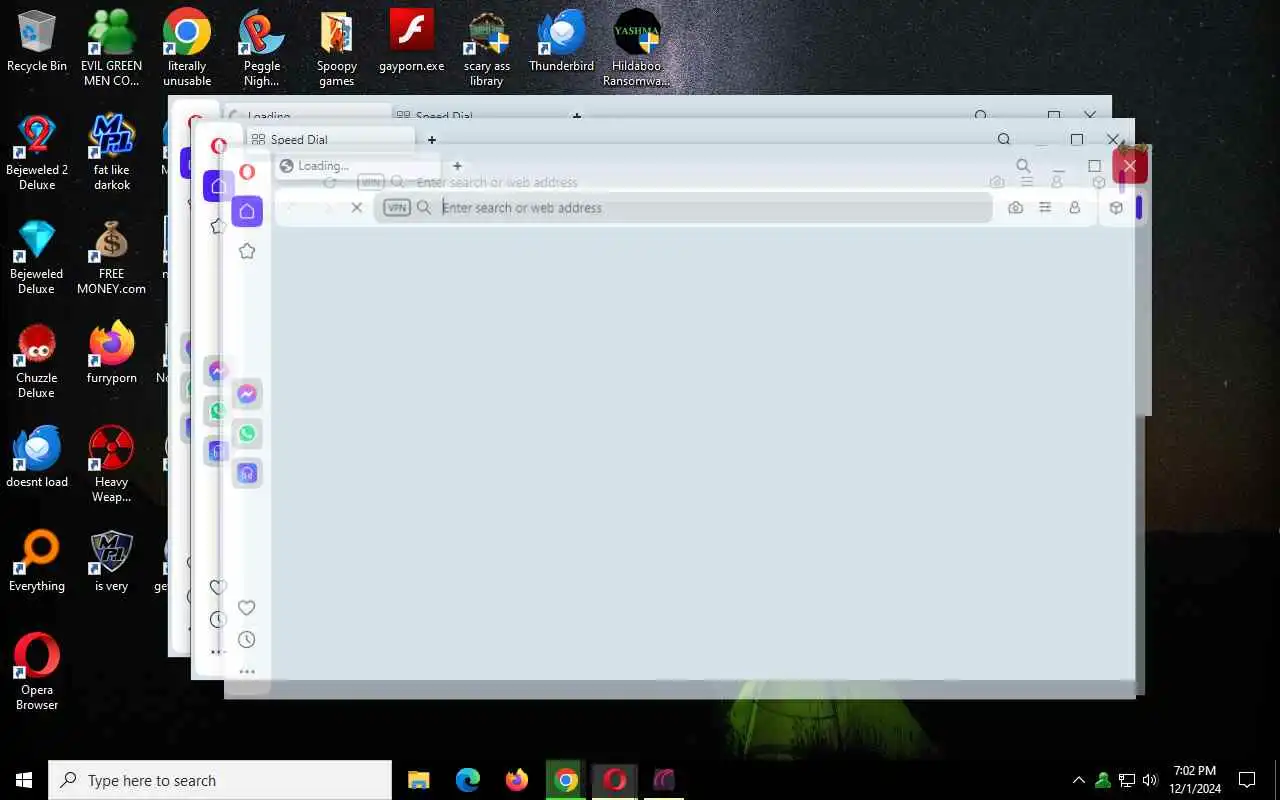
Task: Open Bookmarks star in front Opera sidebar
Action: tap(247, 251)
